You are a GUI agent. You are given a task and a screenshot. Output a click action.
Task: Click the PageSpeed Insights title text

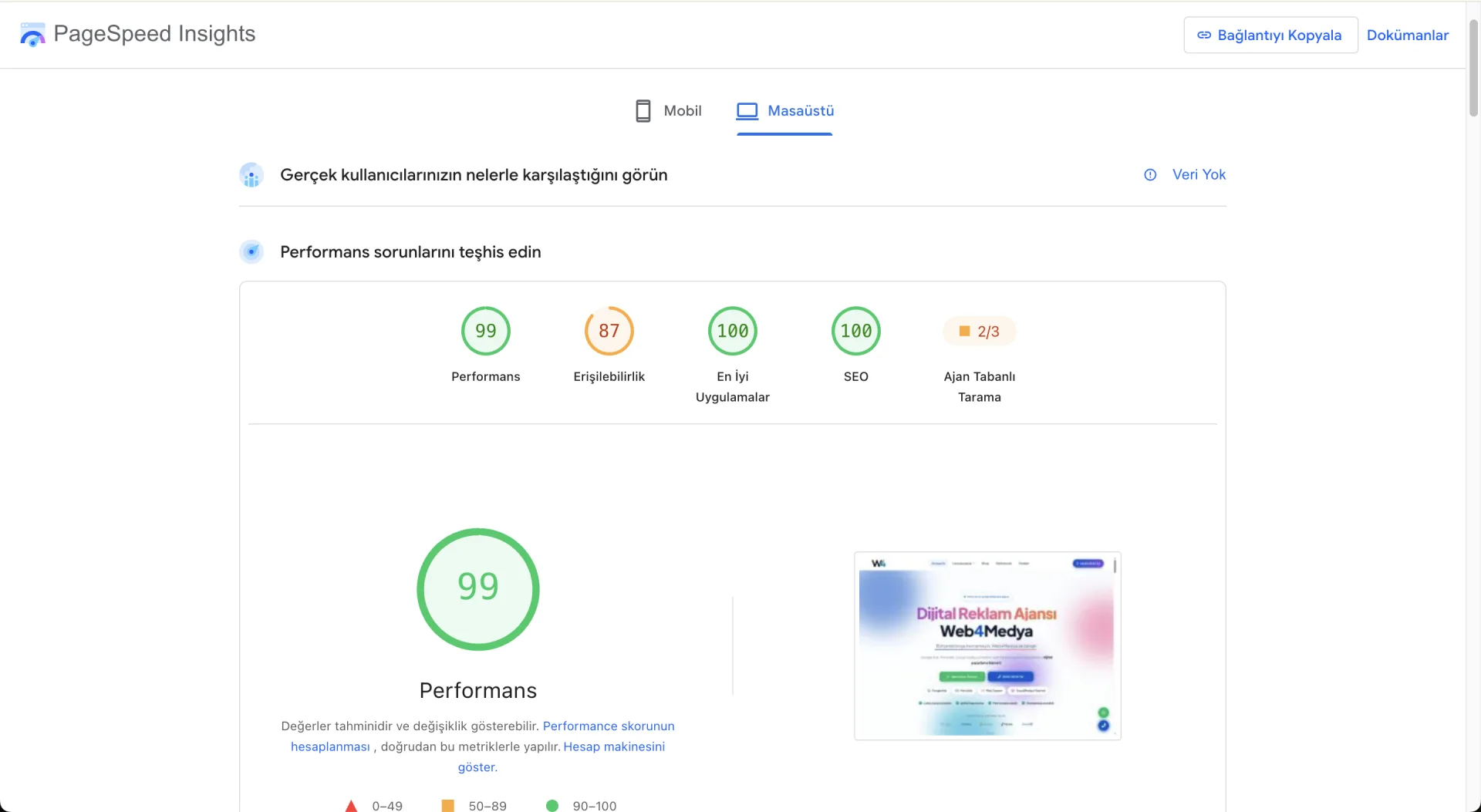[x=154, y=34]
